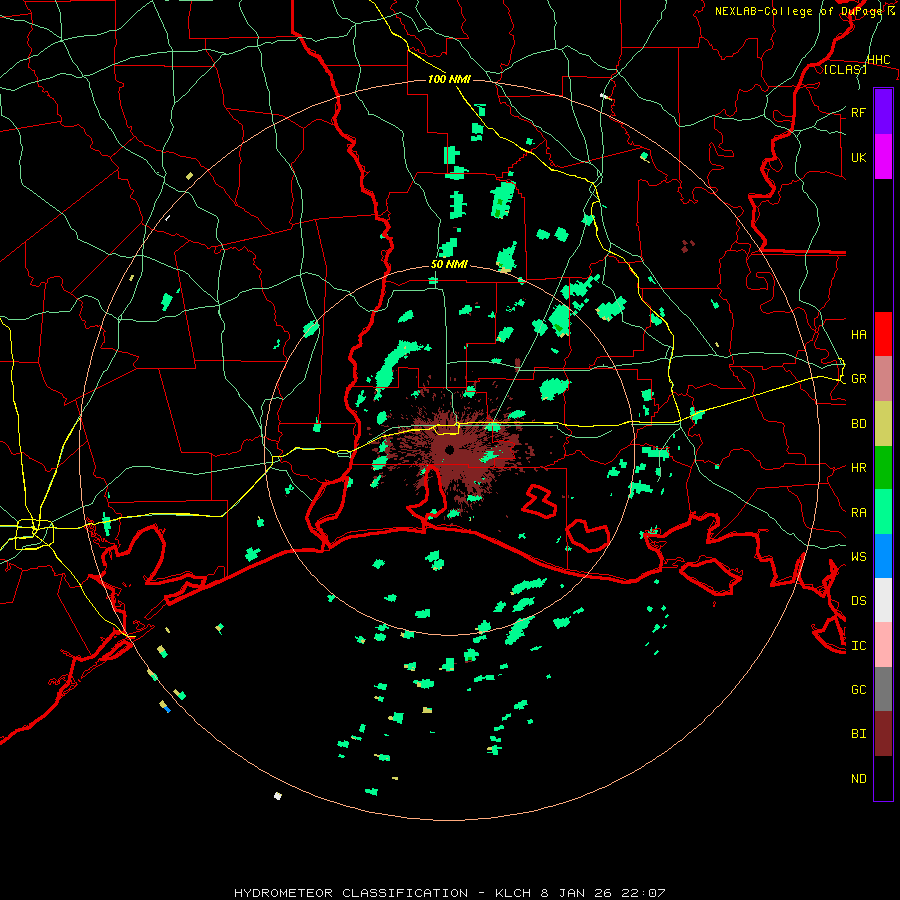Click the 50 NMI range ring label

(449, 264)
